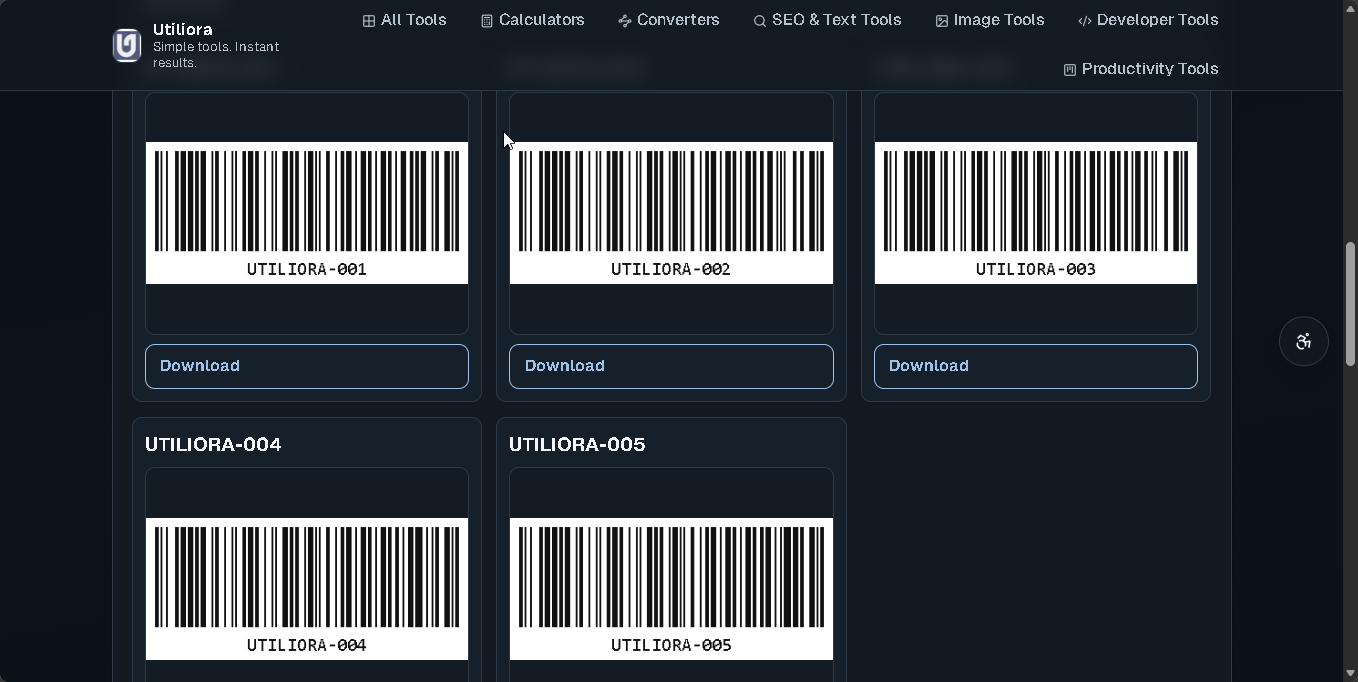This screenshot has height=682, width=1358.
Task: Download the UTILIORA-001 barcode
Action: pyautogui.click(x=307, y=366)
